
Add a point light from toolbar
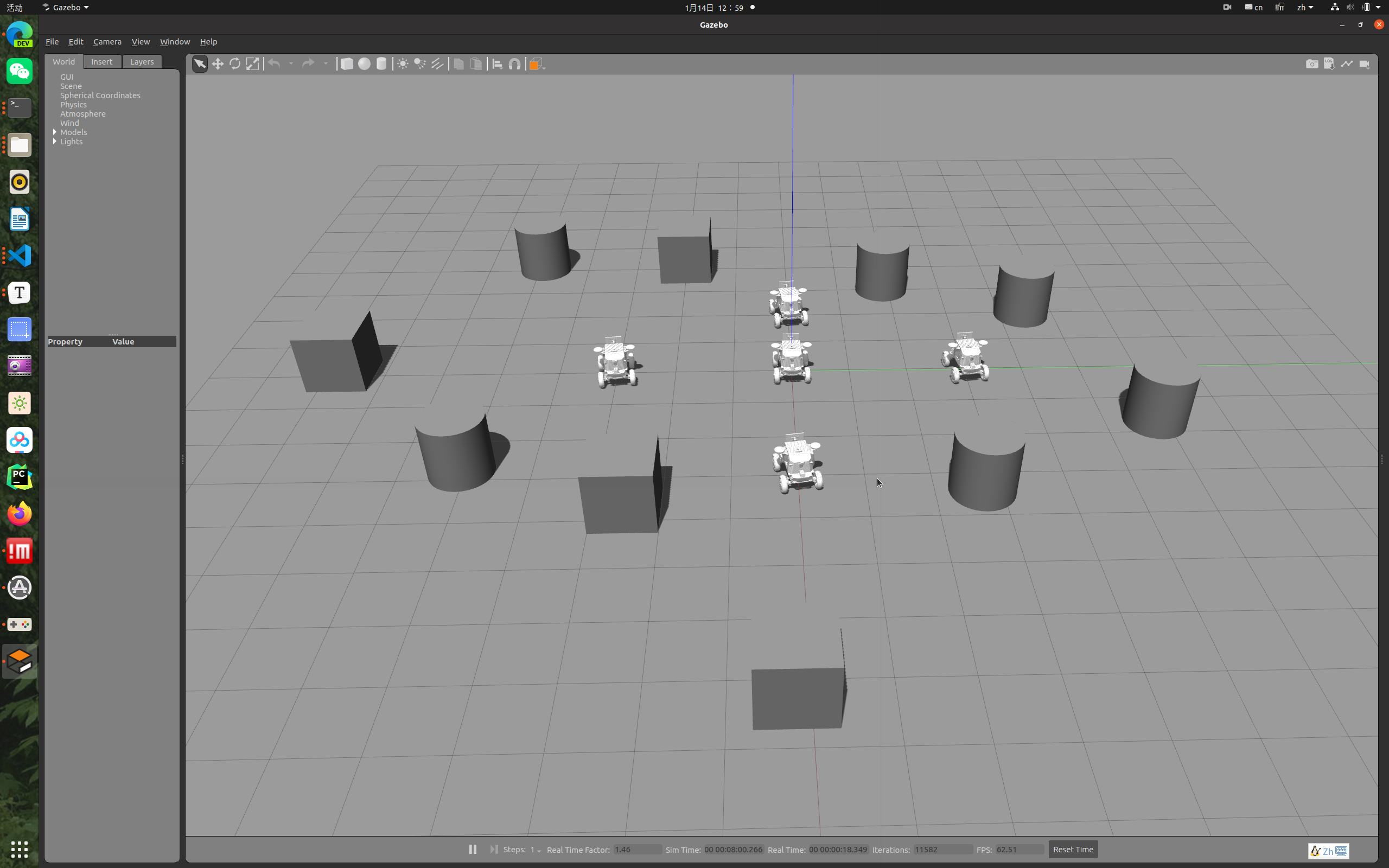coord(403,63)
